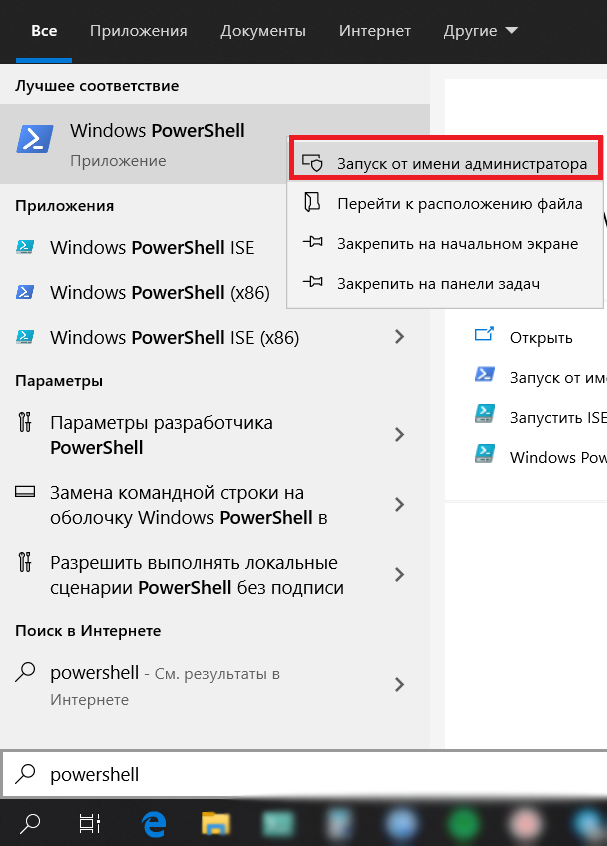
Task: Expand the Windows PowerShell ISE (x86) chevron
Action: point(399,337)
